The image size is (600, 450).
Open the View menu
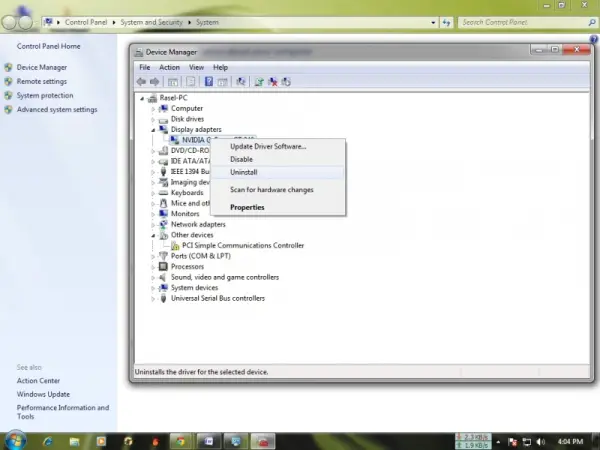[196, 67]
